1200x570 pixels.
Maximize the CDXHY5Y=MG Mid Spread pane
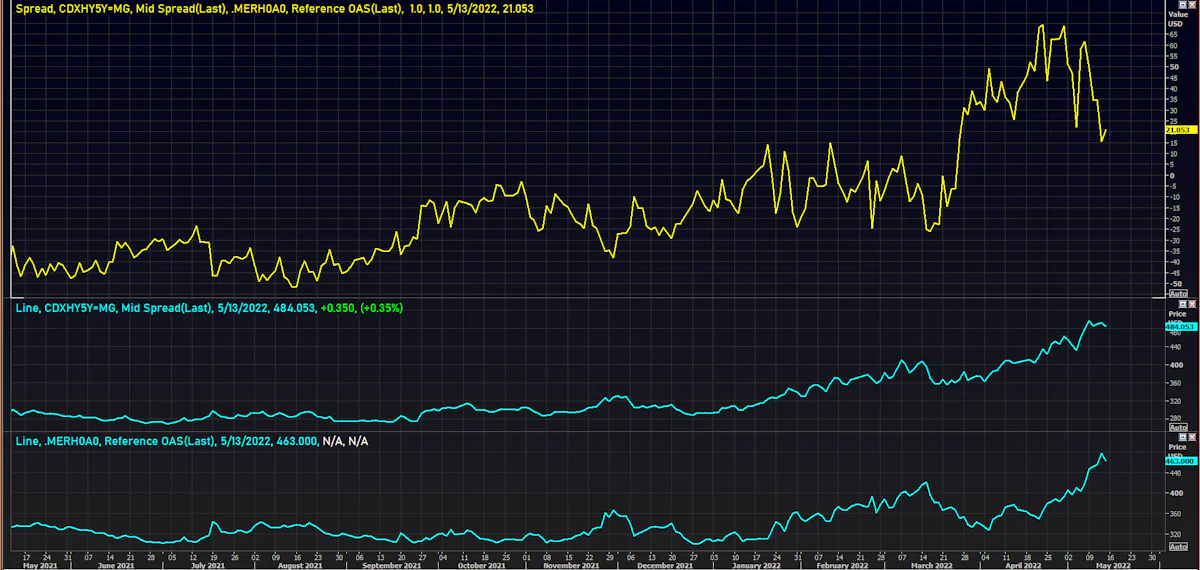[1183, 304]
